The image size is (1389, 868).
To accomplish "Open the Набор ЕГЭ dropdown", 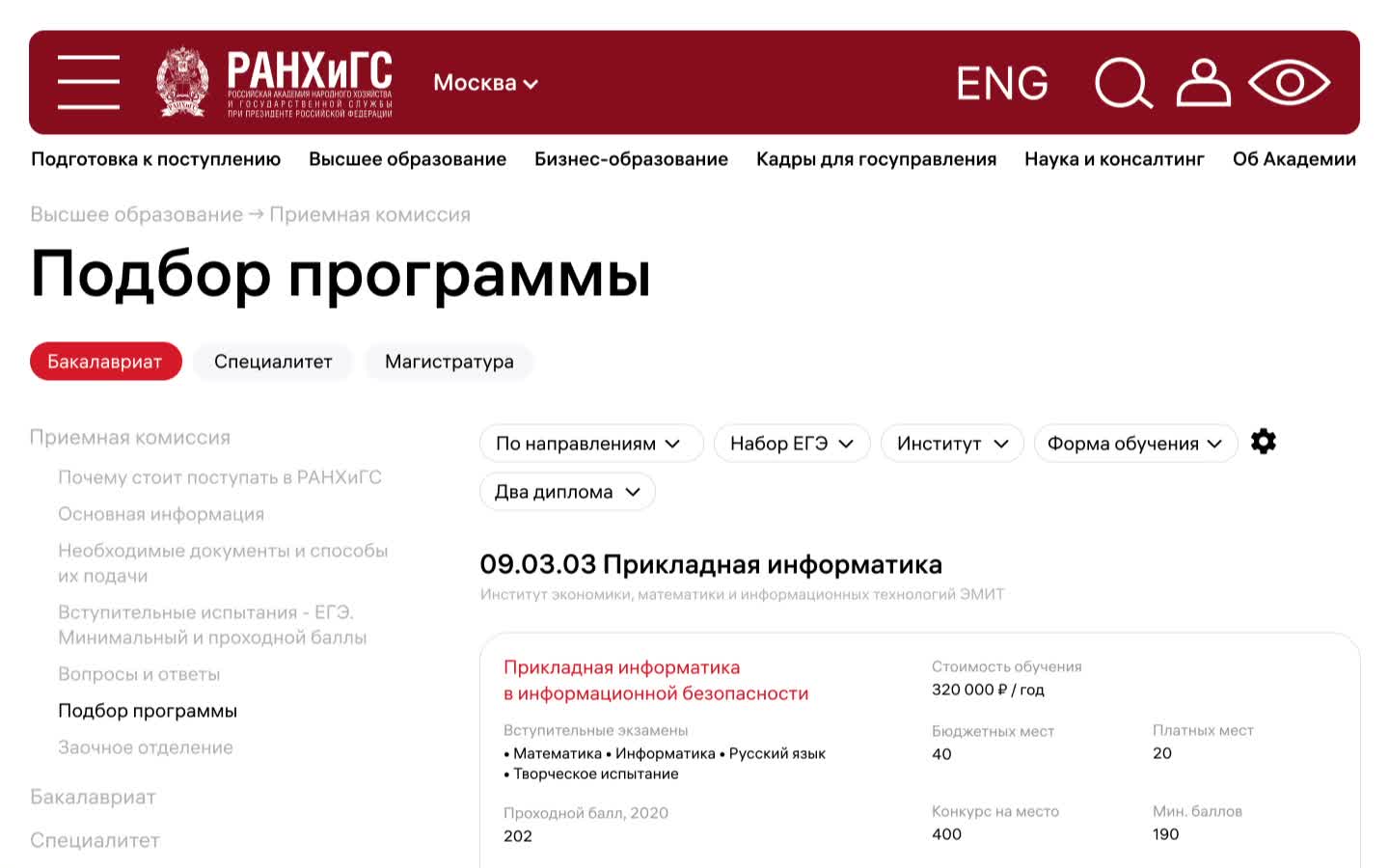I will click(x=791, y=444).
